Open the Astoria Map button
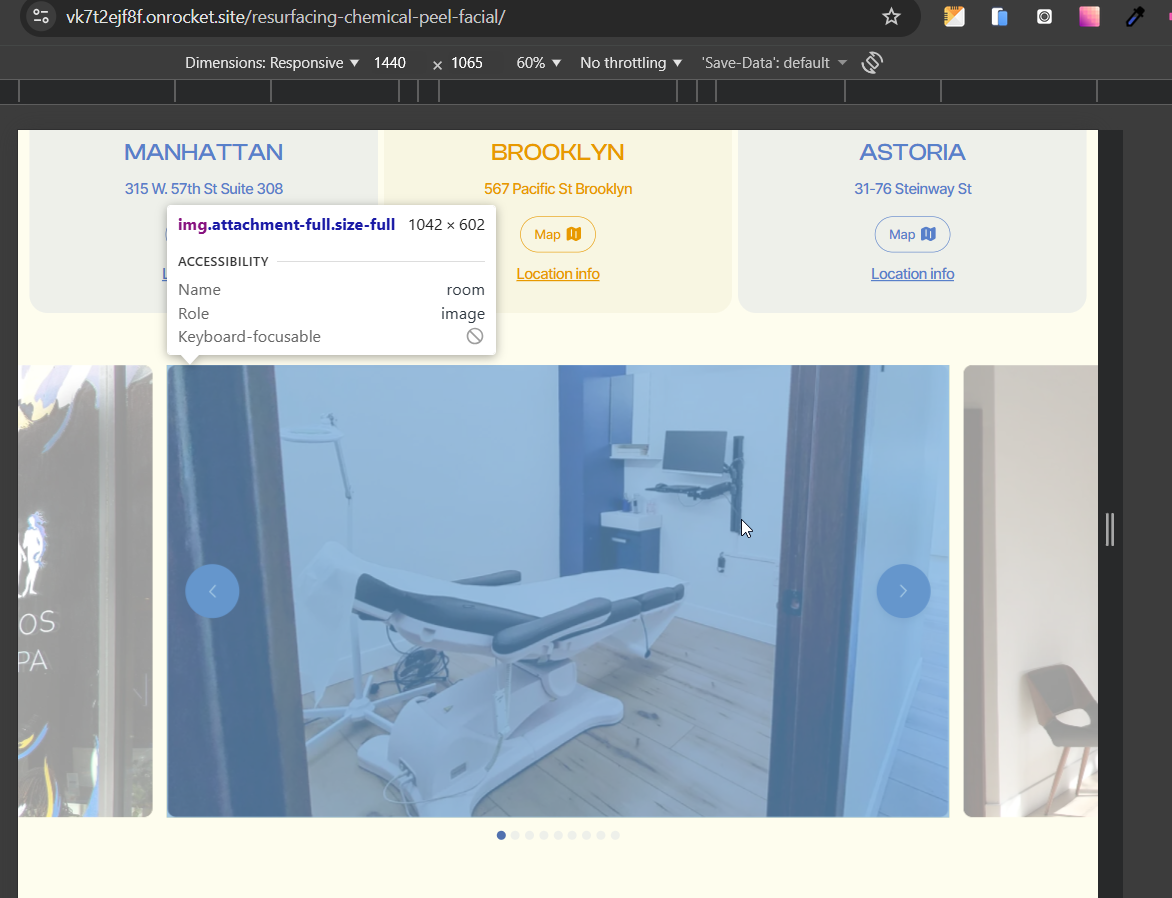1172x898 pixels. [912, 235]
